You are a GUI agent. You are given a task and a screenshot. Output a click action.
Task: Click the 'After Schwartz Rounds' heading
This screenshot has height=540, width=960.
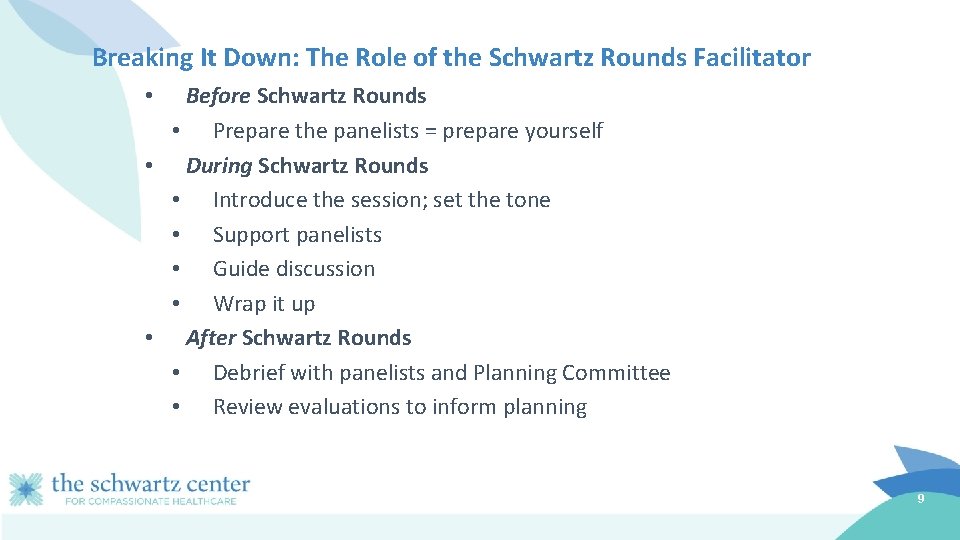click(x=299, y=338)
